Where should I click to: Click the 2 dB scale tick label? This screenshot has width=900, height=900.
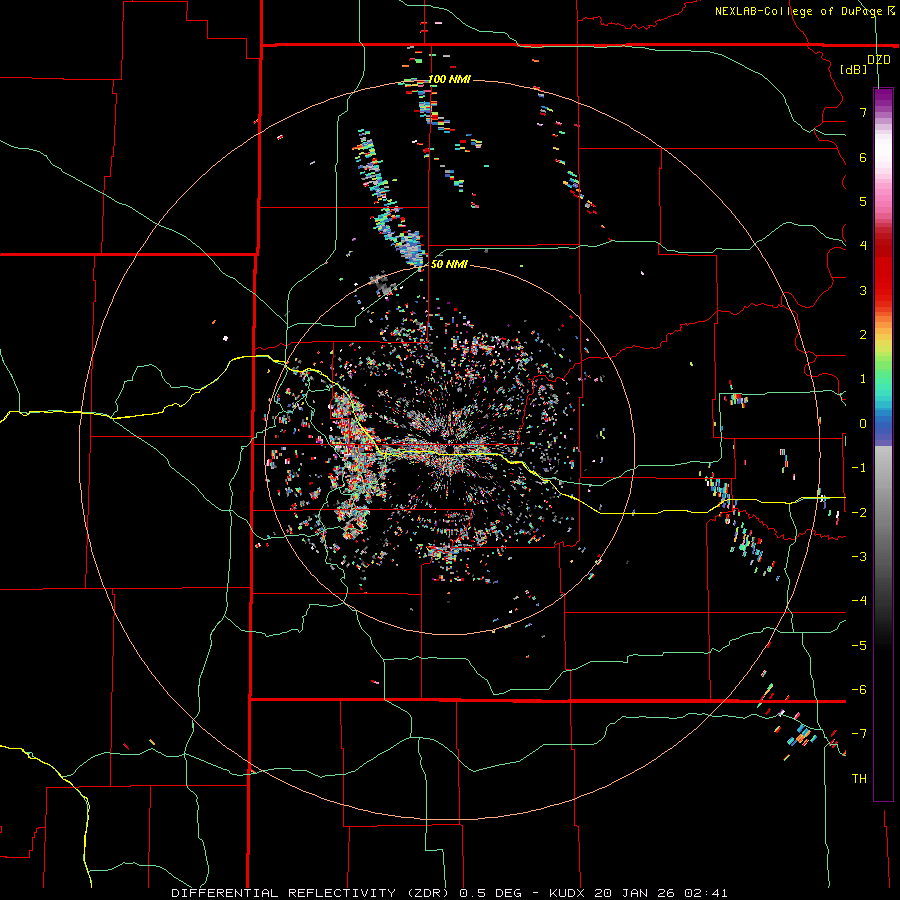pyautogui.click(x=863, y=335)
